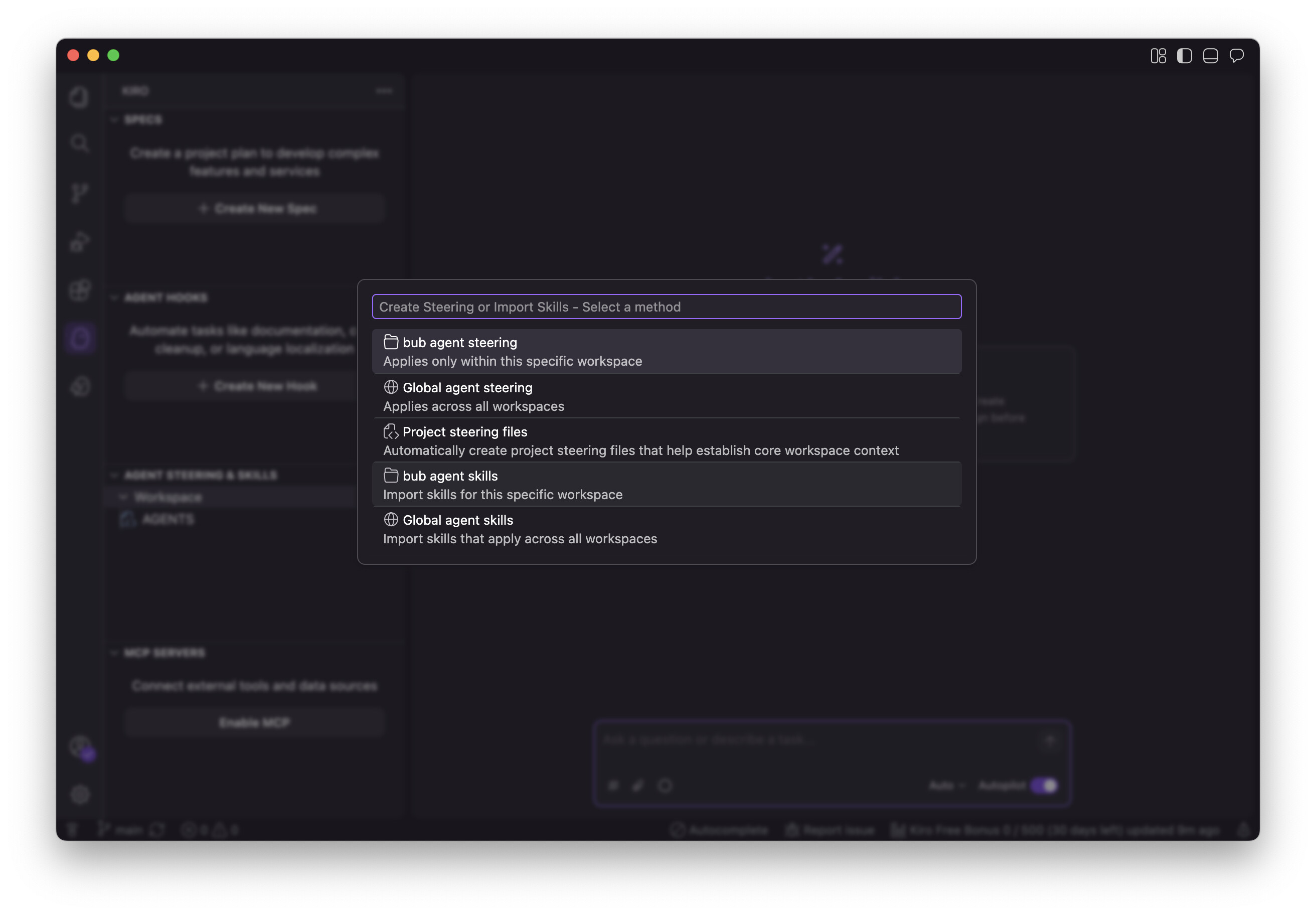Minimize the window with the yellow button

[93, 56]
